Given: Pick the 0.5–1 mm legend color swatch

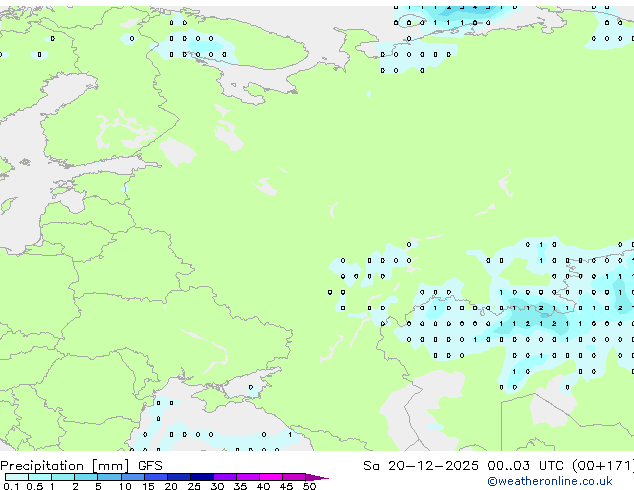Looking at the screenshot, I should coord(40,477).
